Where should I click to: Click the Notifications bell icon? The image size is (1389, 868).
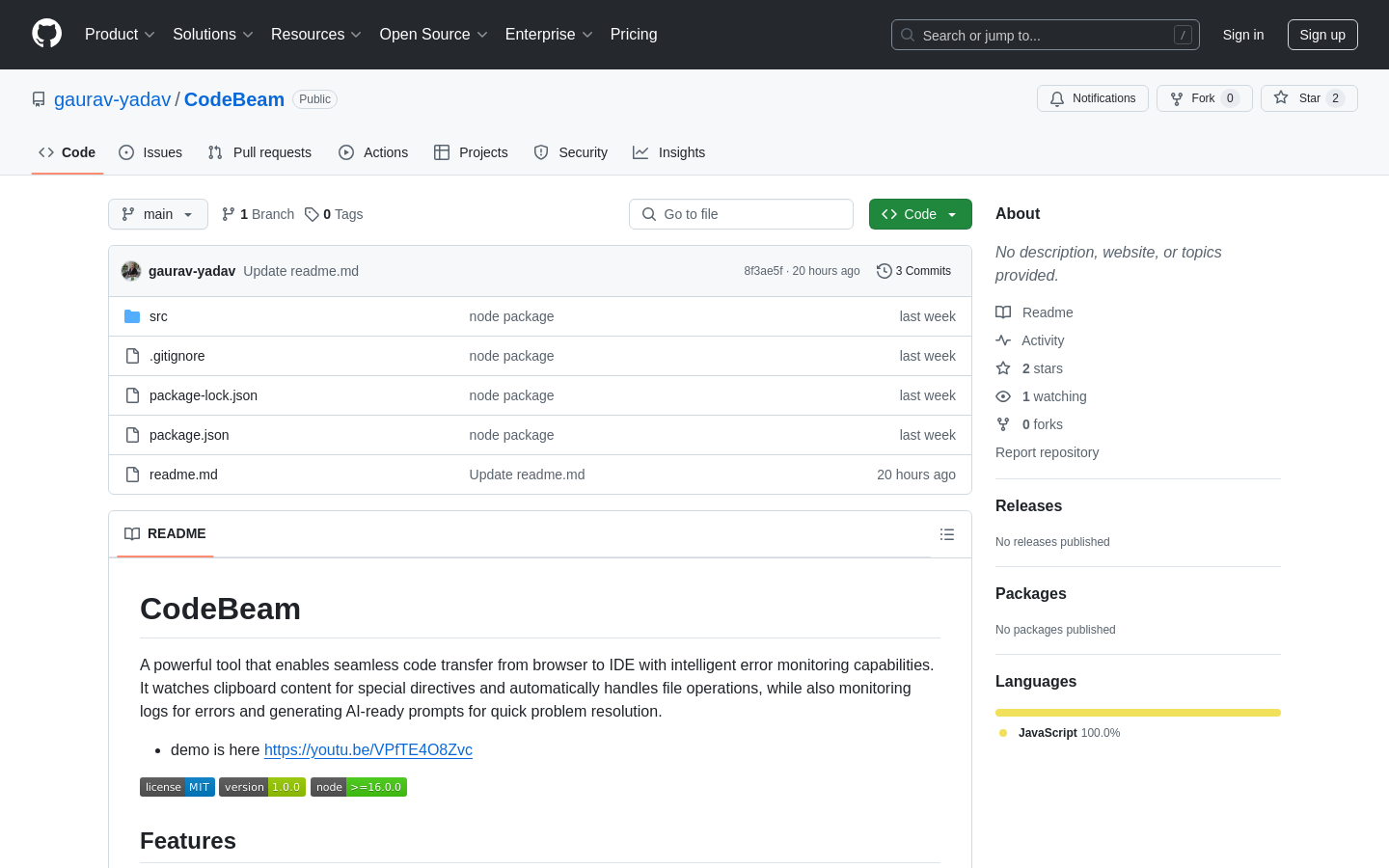(x=1057, y=98)
